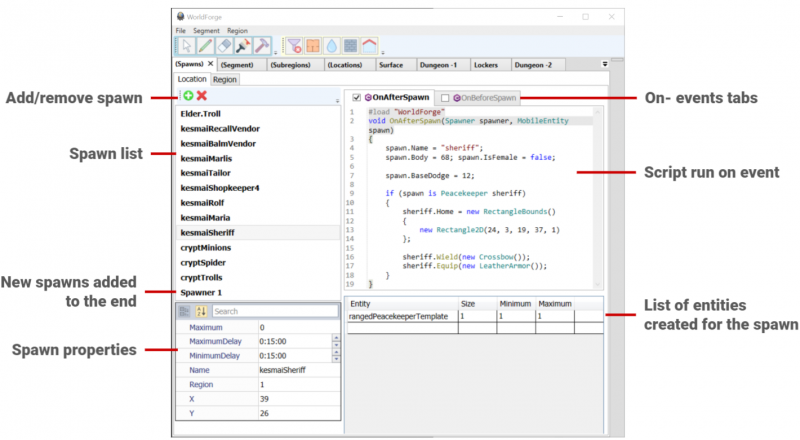The width and height of the screenshot is (800, 440).
Task: Click the red remove spawn X
Action: tap(201, 96)
